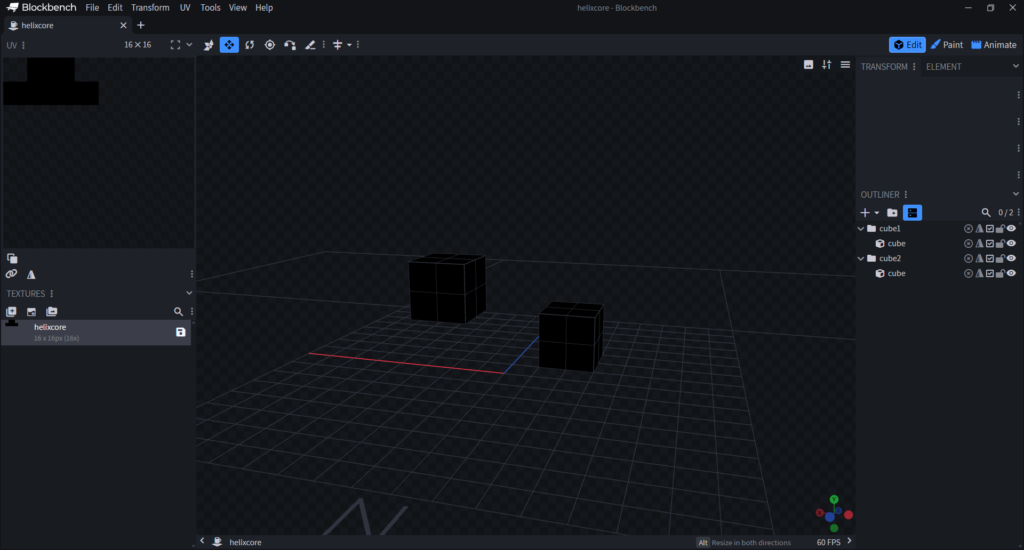Screen dimensions: 1024x550
Task: Toggle more outliner options button
Action: [x=912, y=213]
